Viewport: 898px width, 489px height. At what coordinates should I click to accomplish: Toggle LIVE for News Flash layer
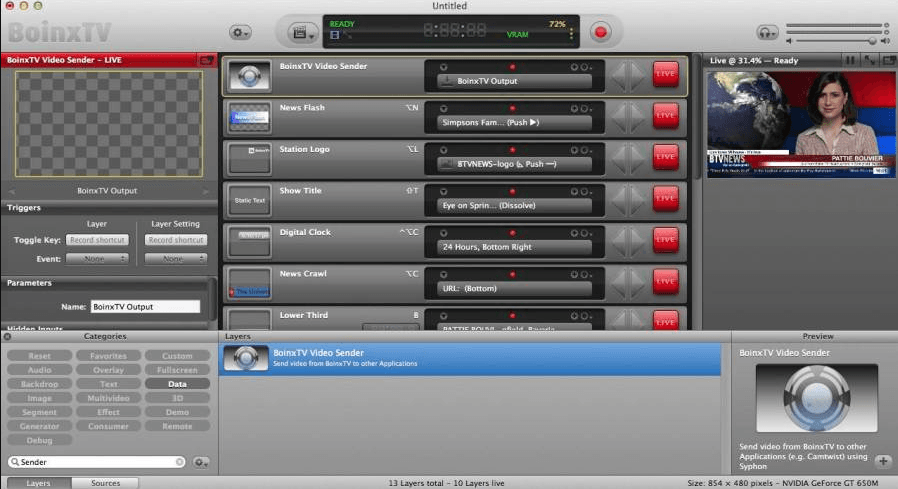pyautogui.click(x=665, y=115)
